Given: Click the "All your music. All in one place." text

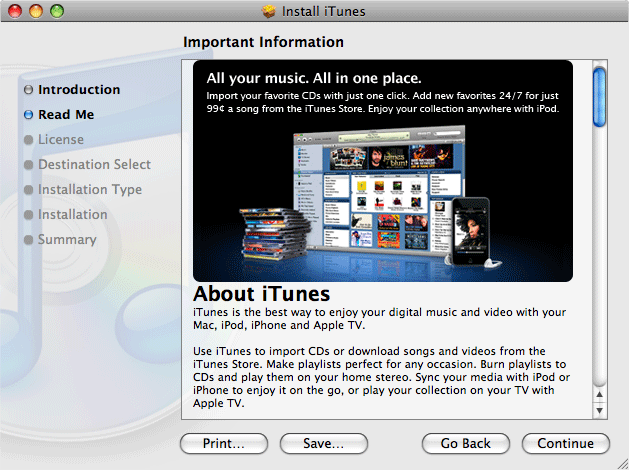Looking at the screenshot, I should point(314,78).
